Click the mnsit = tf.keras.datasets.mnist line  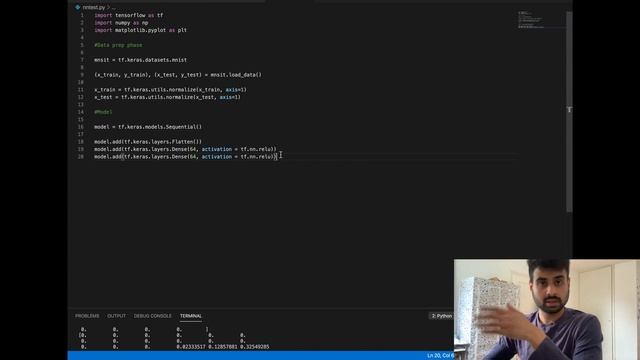point(140,60)
